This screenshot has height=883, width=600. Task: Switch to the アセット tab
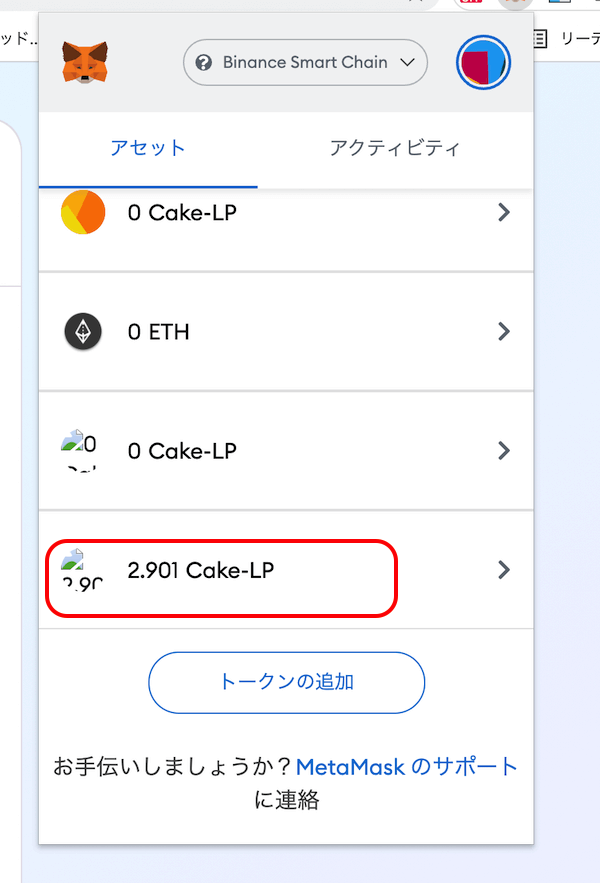pyautogui.click(x=148, y=149)
